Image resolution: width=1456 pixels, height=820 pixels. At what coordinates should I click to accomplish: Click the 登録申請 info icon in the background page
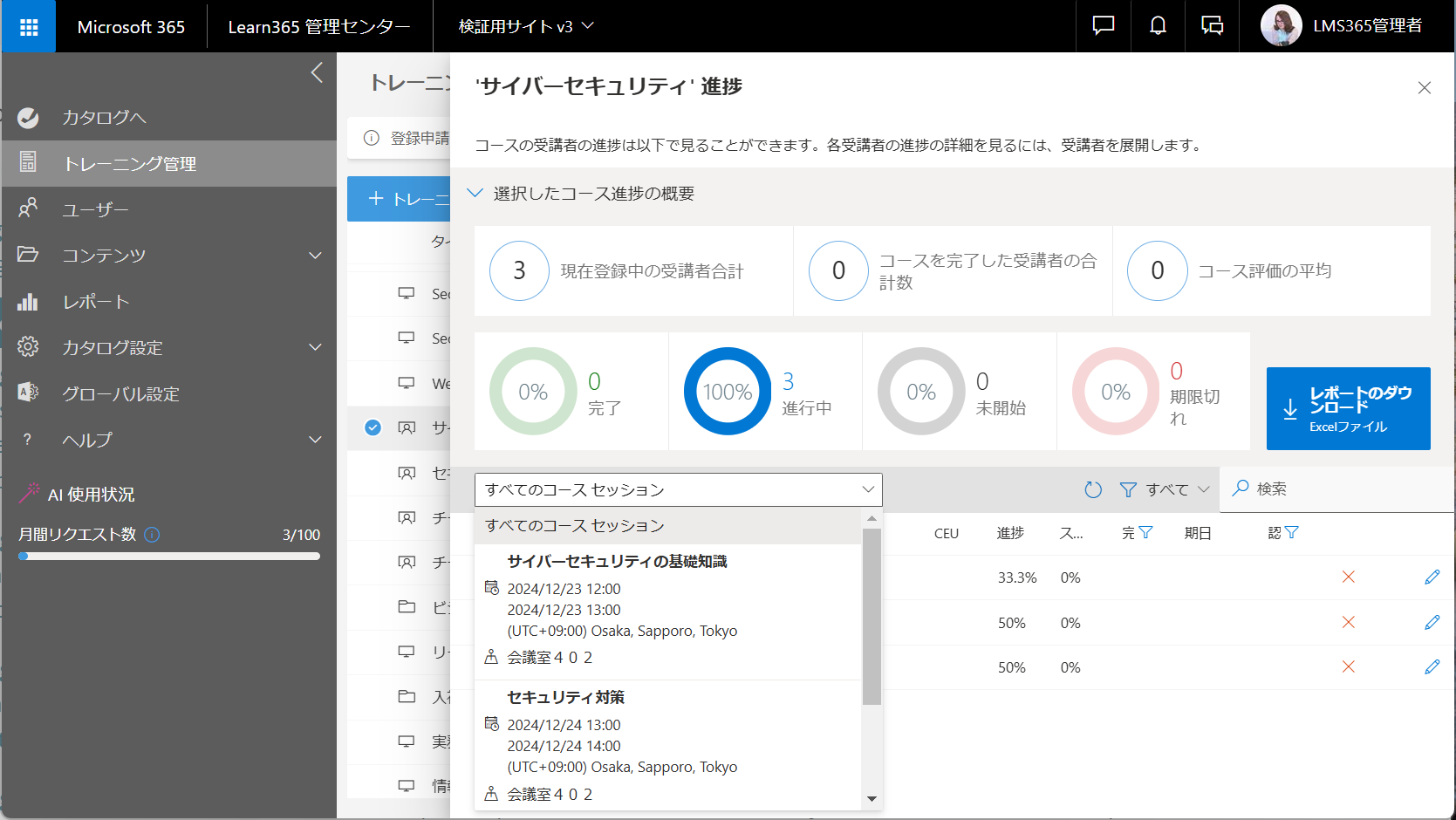pos(372,138)
